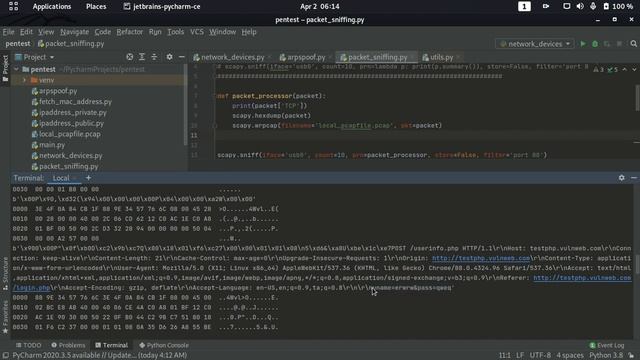Click the packet_sniffing.py breadcrumb
Screen dimensions: 640x360
click(71, 44)
